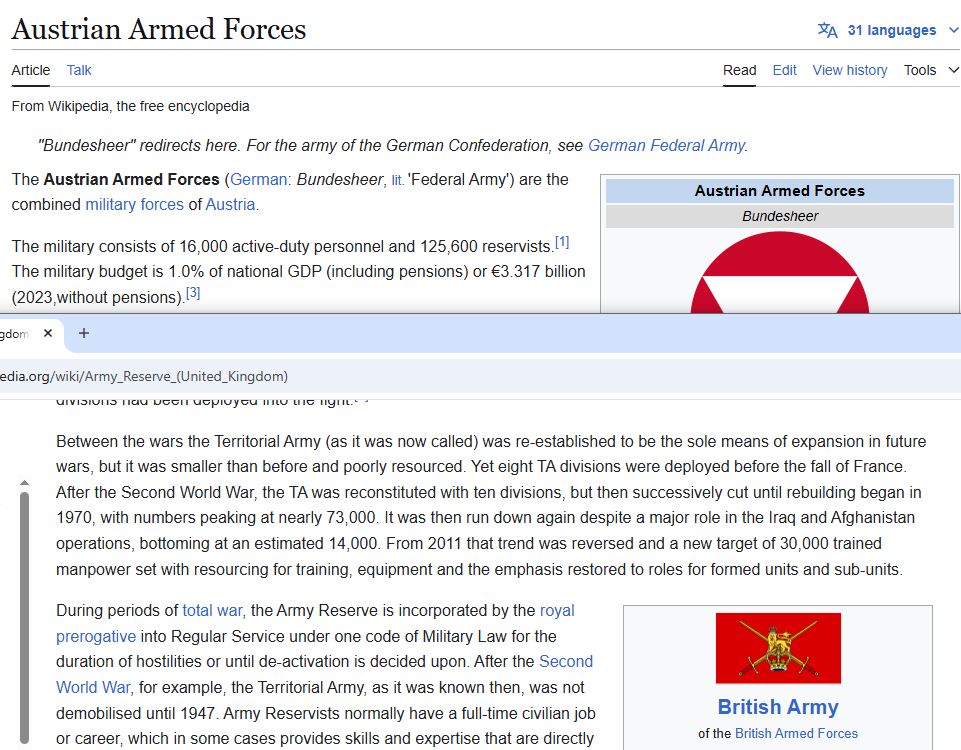Click 'From Wikipedia, the free encyclopedia' text
The image size is (961, 750).
coord(131,106)
